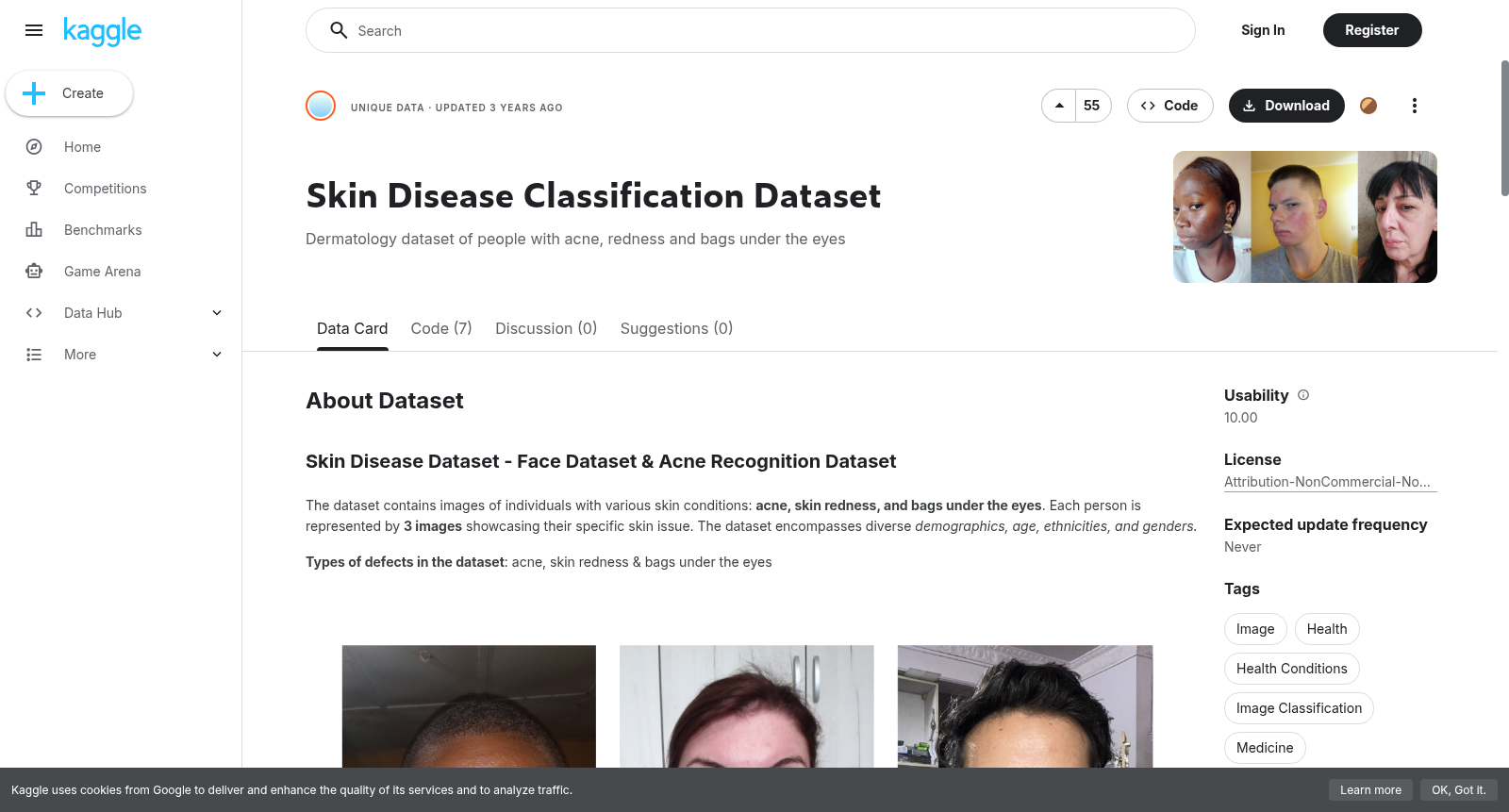This screenshot has width=1509, height=812.
Task: Switch to the Data Card tab
Action: pyautogui.click(x=352, y=328)
